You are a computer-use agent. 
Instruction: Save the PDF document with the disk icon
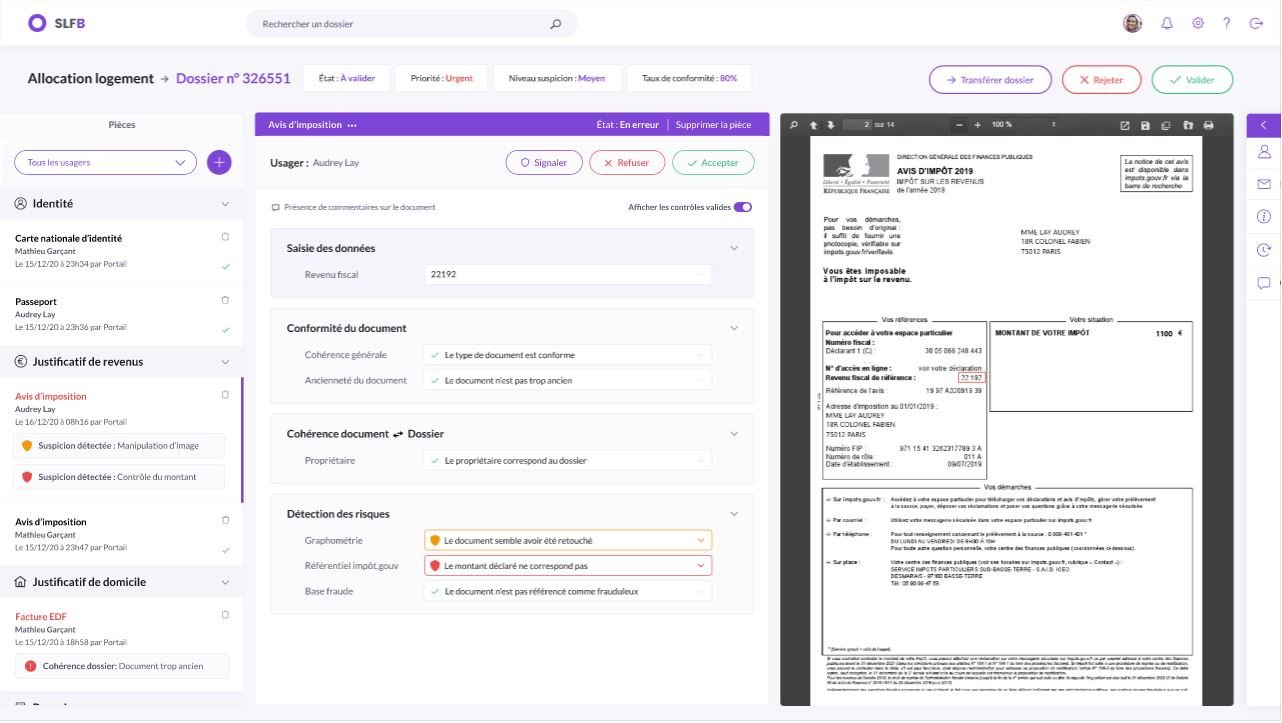[1146, 125]
